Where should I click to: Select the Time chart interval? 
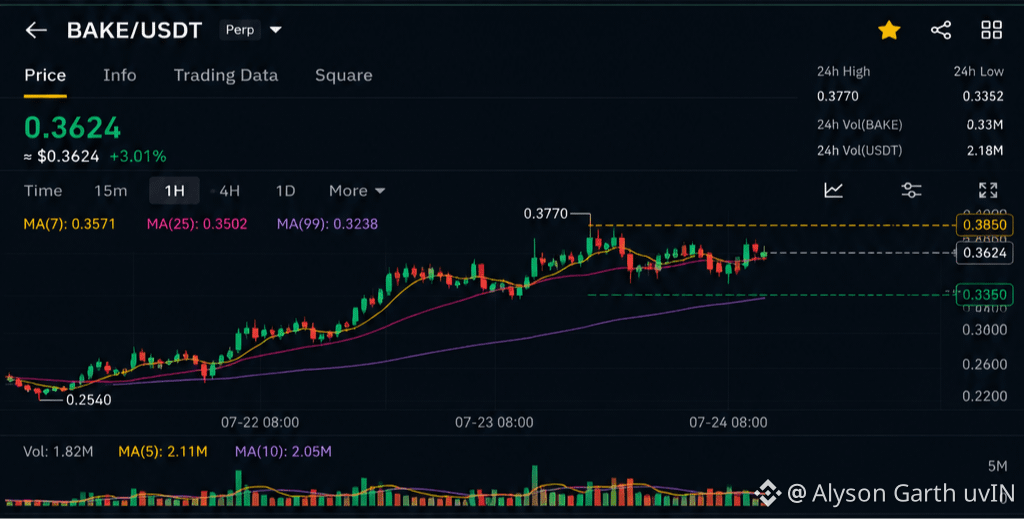pos(43,191)
